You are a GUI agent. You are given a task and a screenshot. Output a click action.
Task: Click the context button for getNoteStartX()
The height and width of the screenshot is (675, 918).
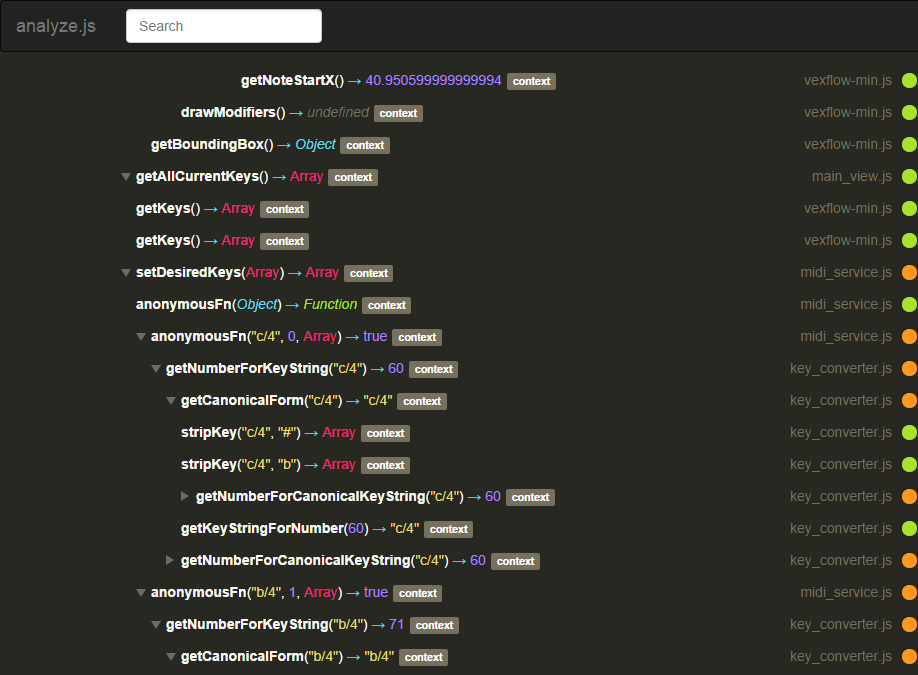click(x=531, y=81)
